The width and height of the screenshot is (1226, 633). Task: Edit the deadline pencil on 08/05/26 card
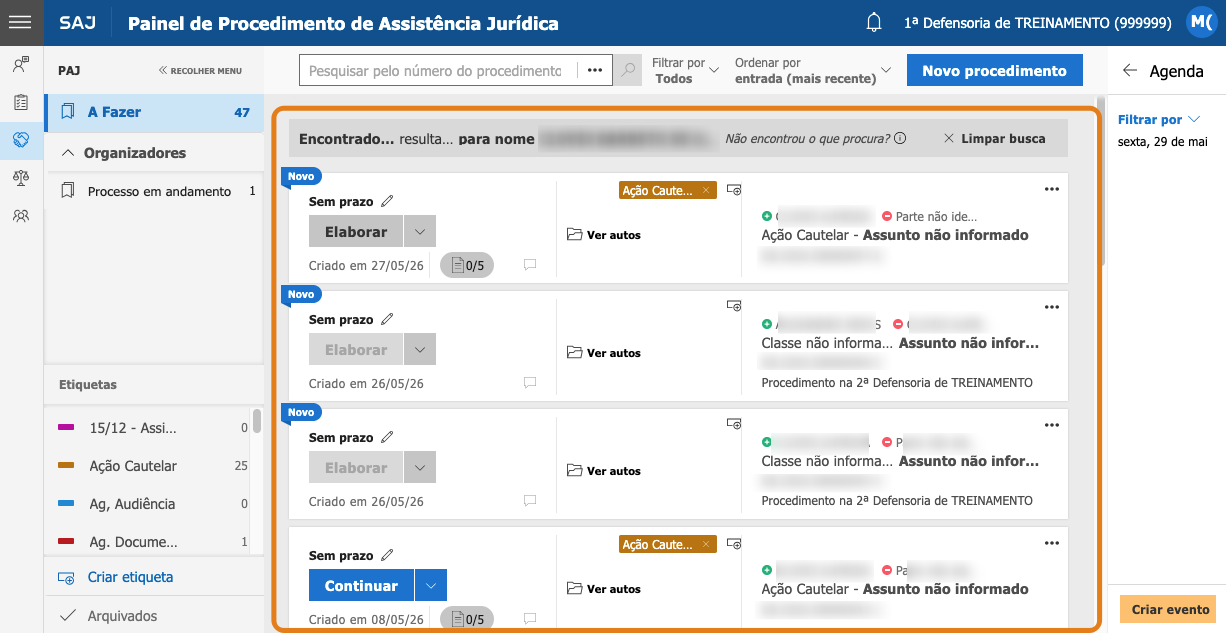(x=387, y=555)
